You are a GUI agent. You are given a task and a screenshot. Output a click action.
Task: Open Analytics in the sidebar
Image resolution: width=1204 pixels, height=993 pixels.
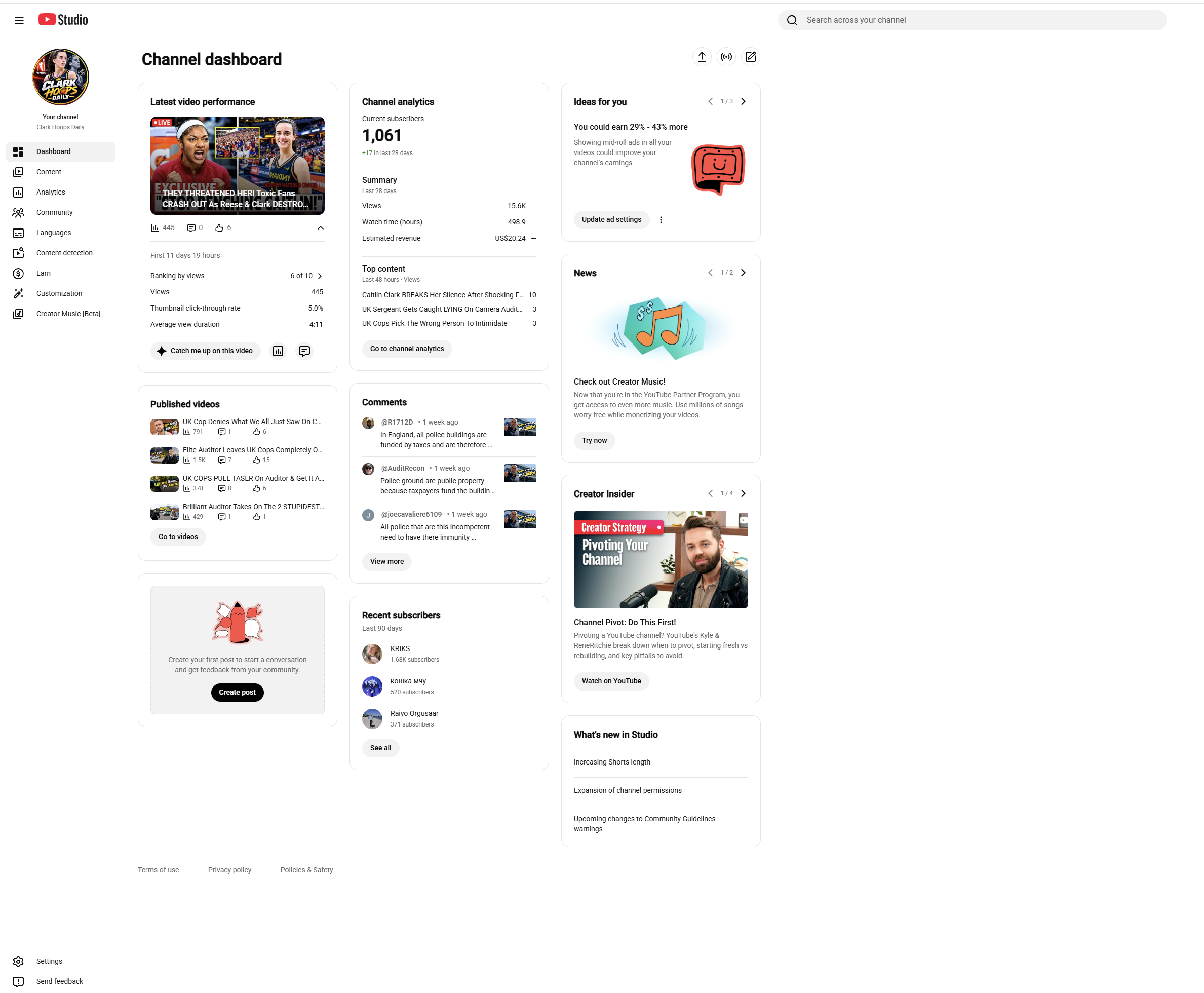point(61,192)
